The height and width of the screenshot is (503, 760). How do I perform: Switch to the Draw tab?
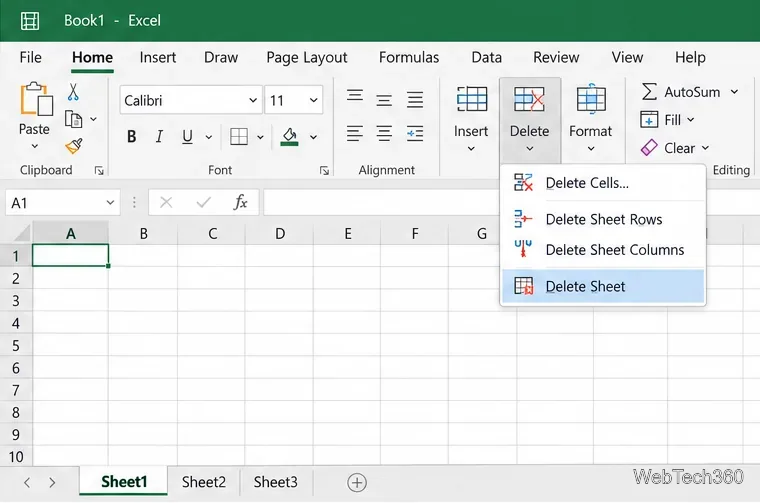pos(221,58)
